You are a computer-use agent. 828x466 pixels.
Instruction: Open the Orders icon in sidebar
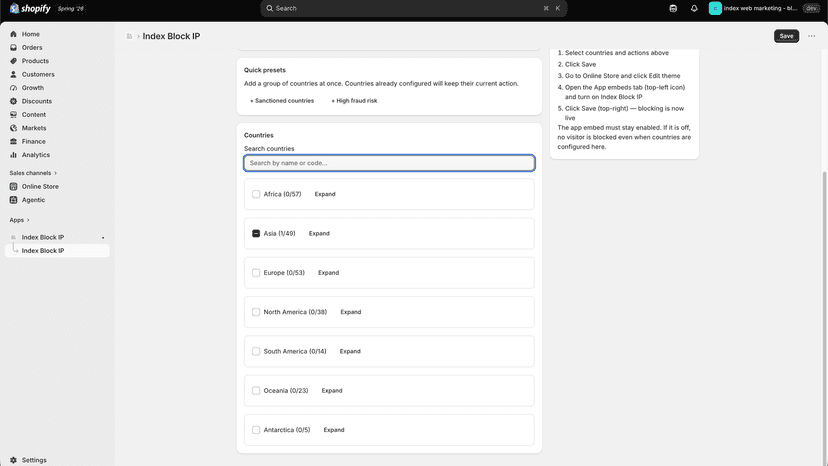click(14, 48)
